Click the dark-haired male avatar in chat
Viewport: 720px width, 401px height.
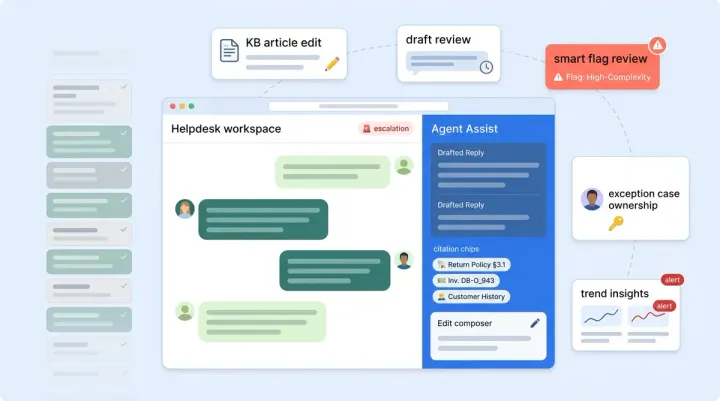[404, 260]
